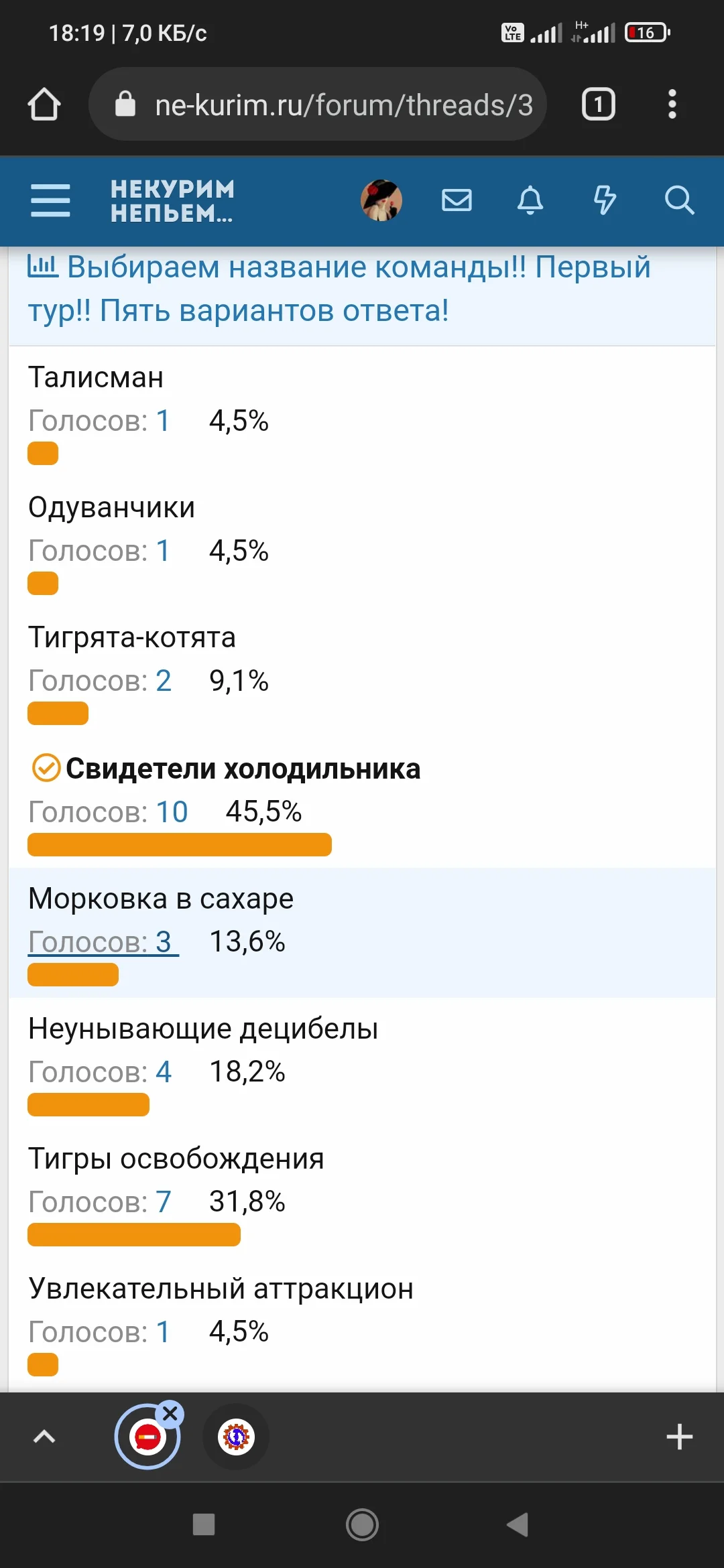Close the first bottom-bar tab
Image resolution: width=724 pixels, height=1568 pixels.
pyautogui.click(x=170, y=1414)
